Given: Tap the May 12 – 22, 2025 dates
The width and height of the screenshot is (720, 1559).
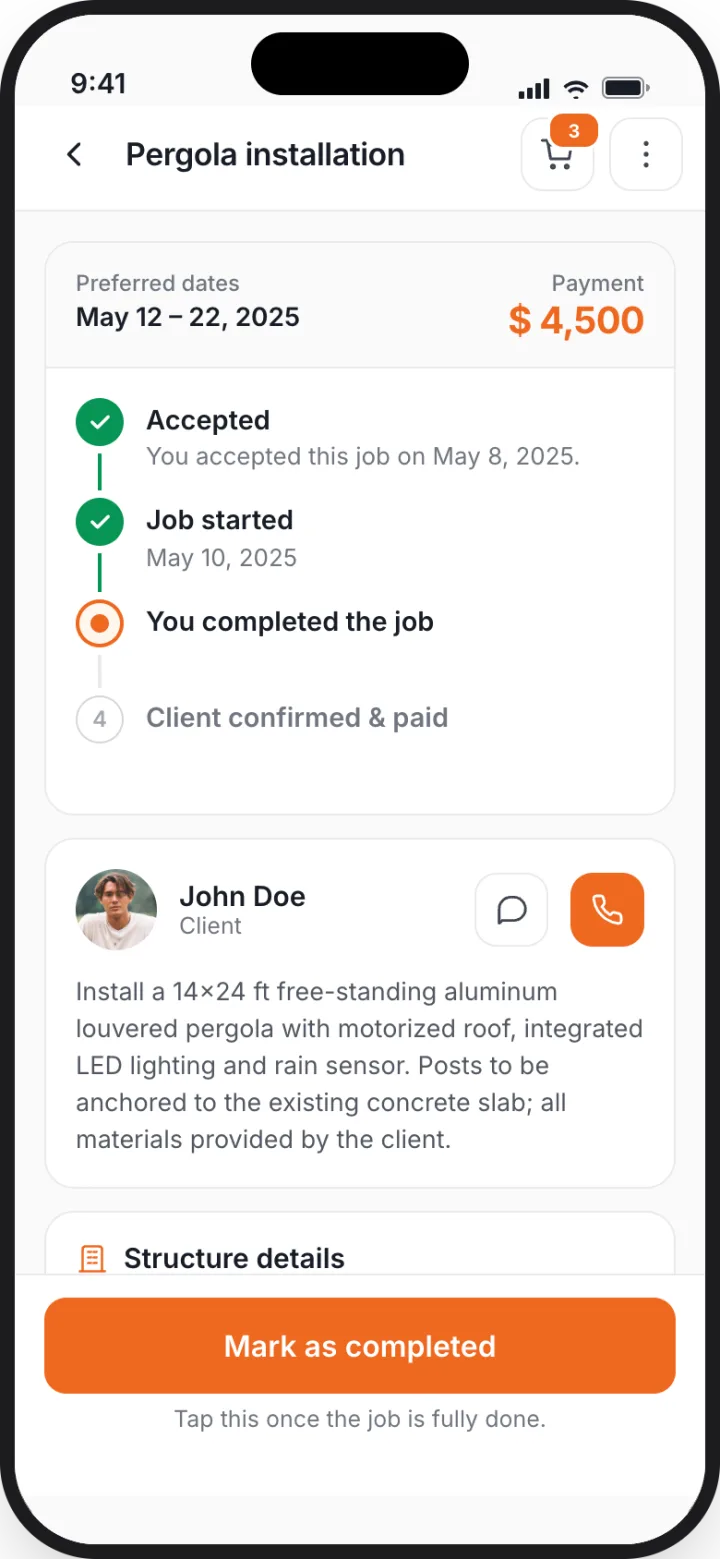Looking at the screenshot, I should click(188, 317).
